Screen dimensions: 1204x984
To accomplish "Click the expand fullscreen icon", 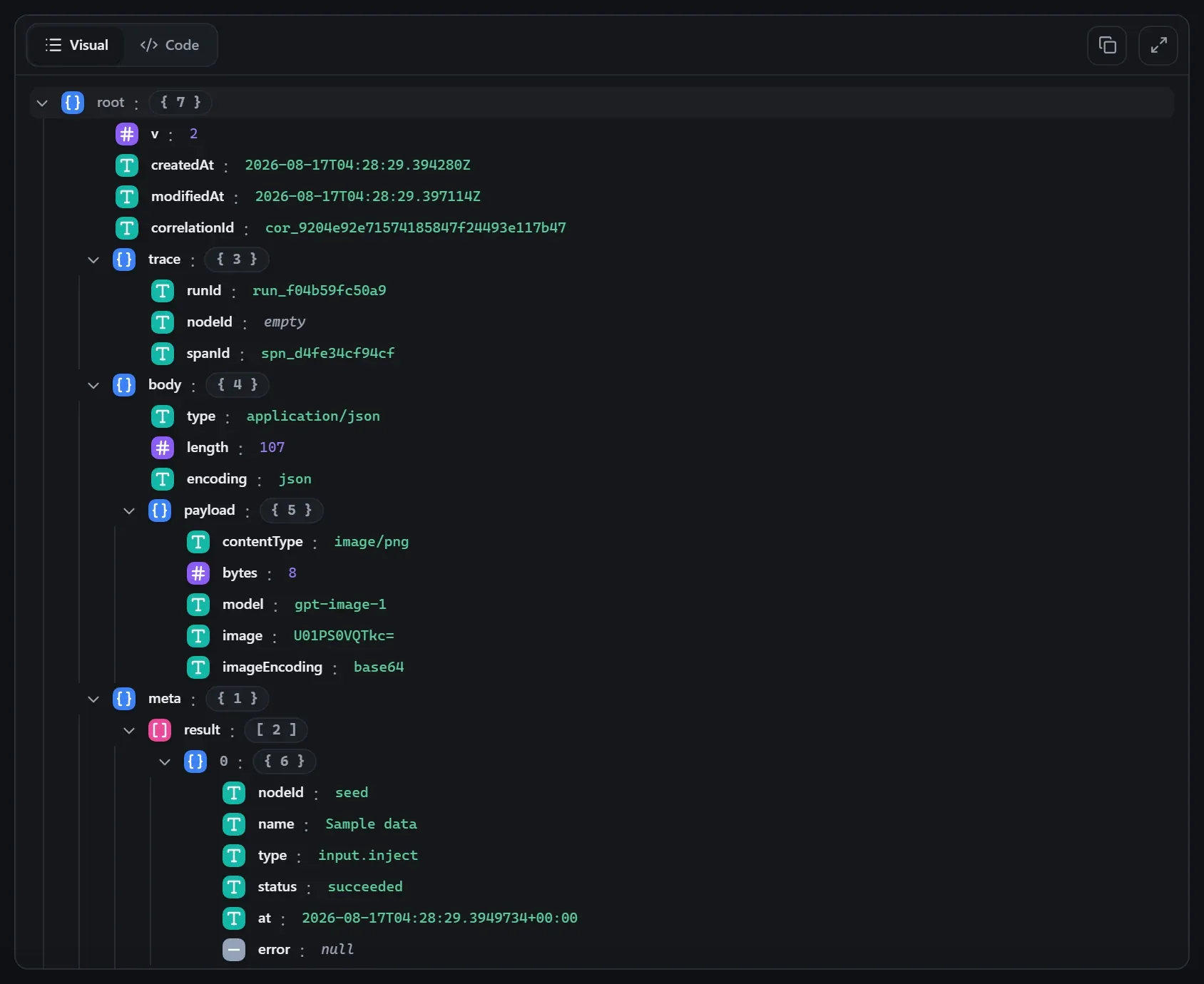I will [x=1158, y=46].
